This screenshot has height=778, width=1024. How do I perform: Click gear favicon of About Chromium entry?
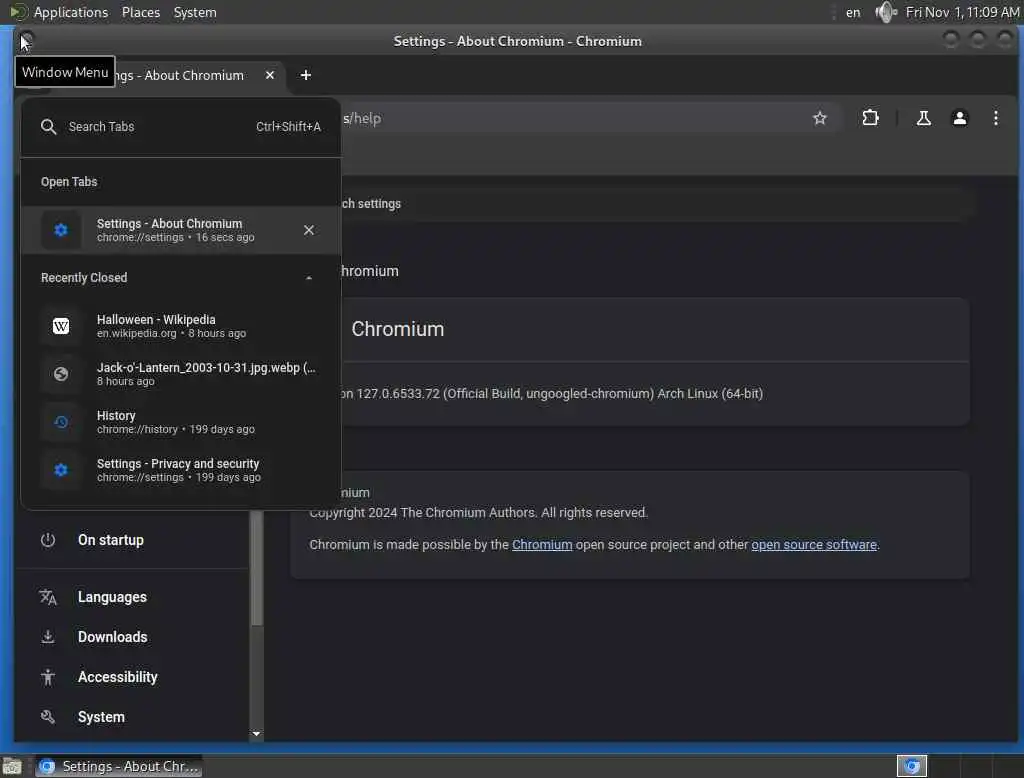point(61,230)
